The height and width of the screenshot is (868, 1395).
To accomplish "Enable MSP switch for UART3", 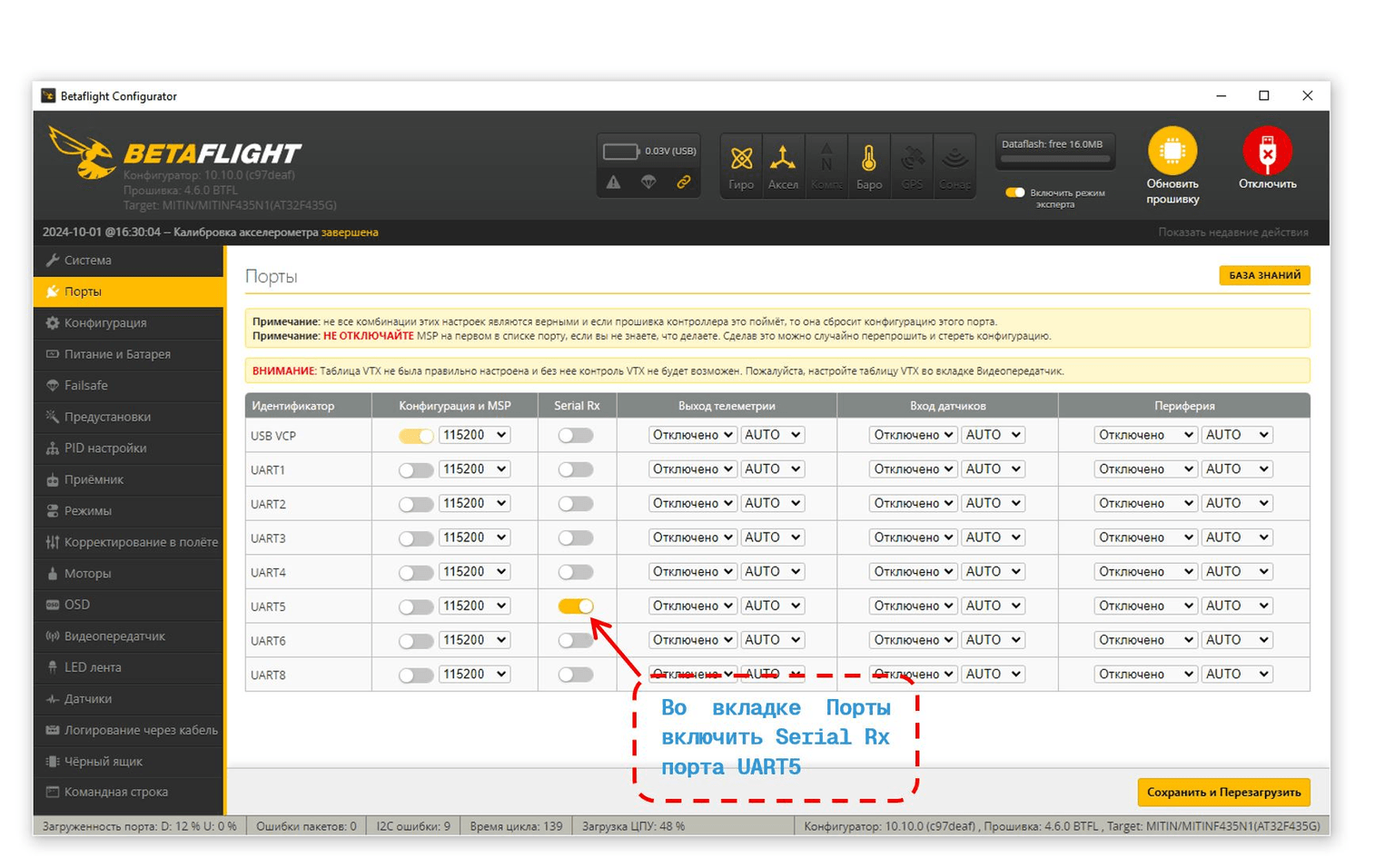I will coord(416,538).
